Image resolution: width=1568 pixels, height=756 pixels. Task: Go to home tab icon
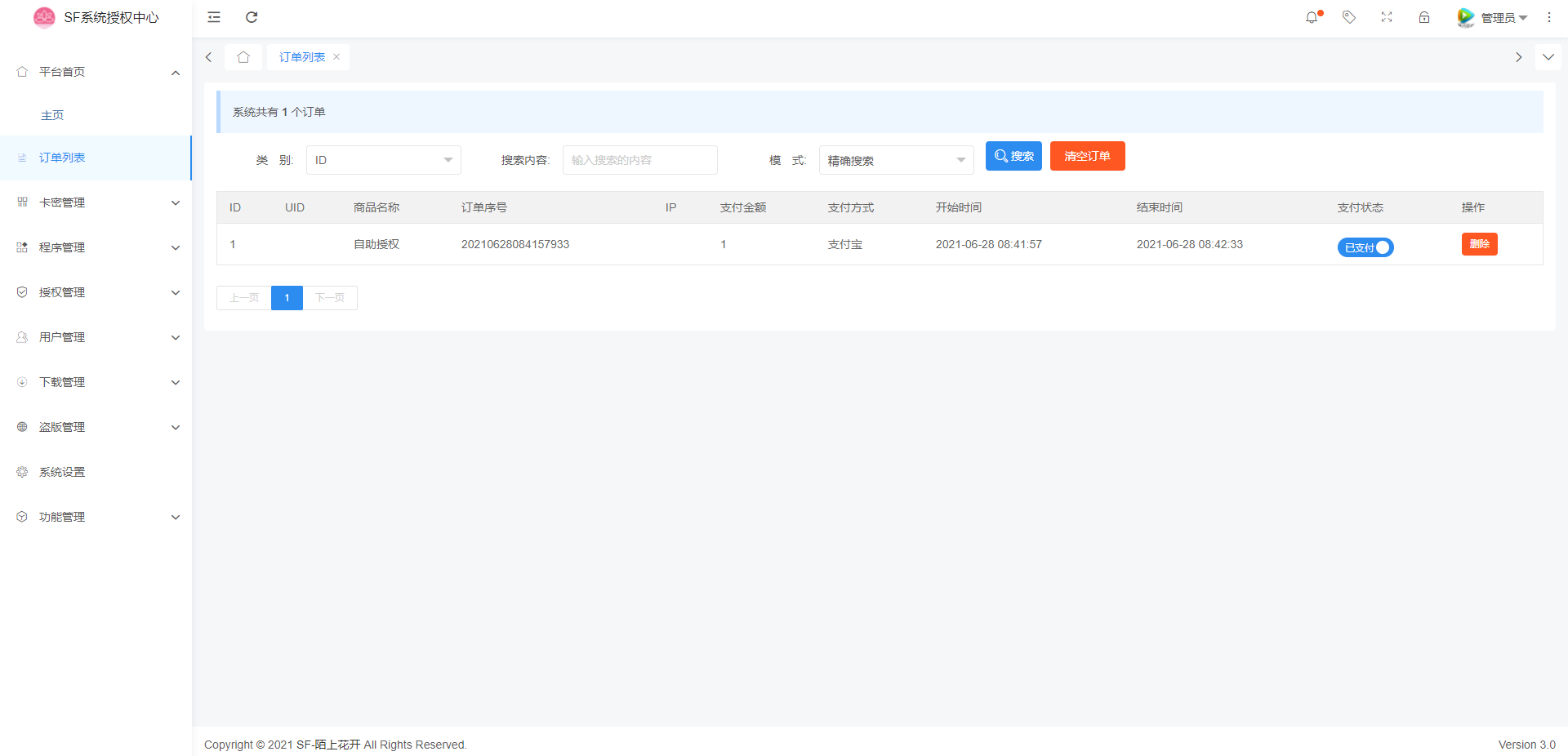[x=243, y=57]
